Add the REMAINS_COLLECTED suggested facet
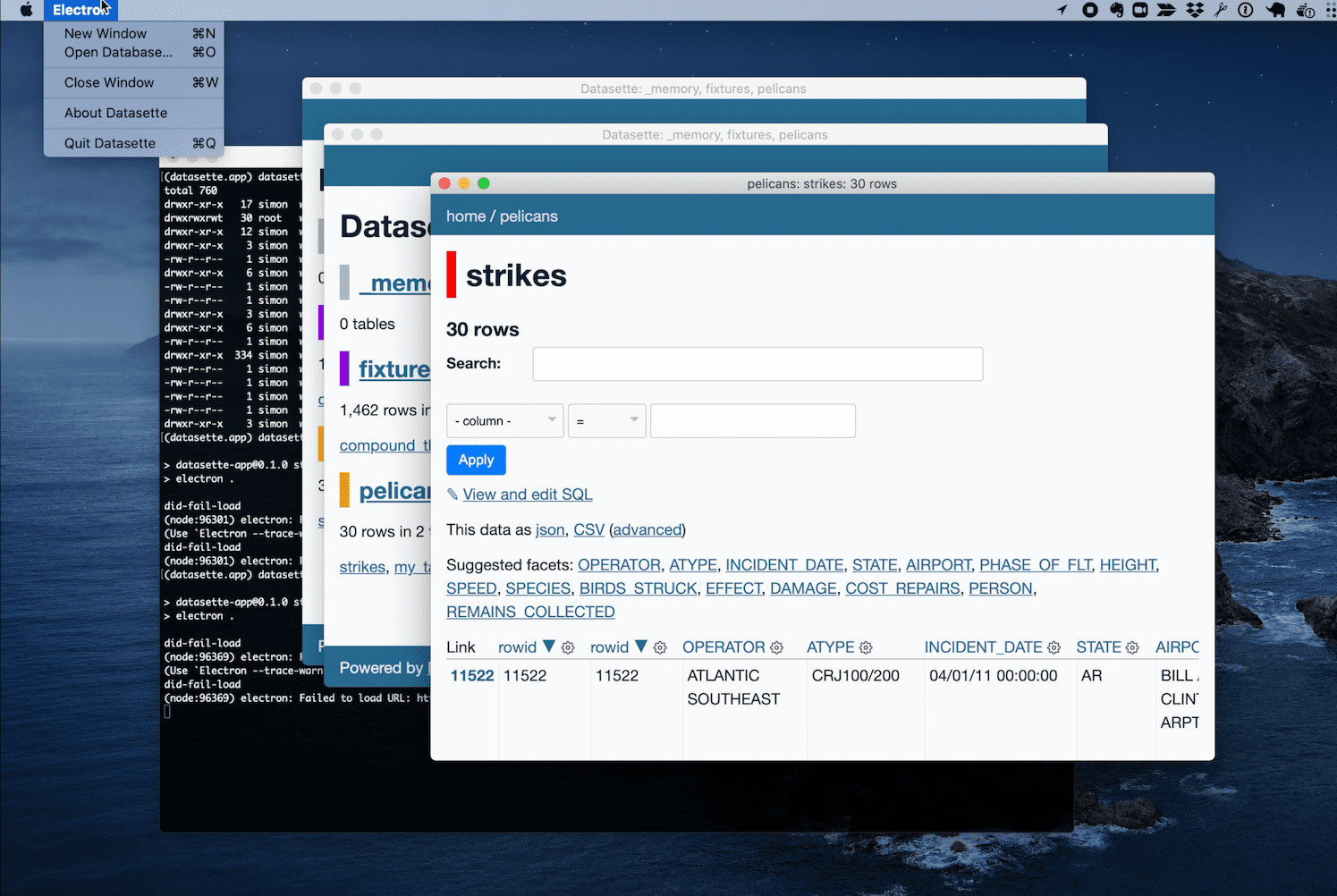 pyautogui.click(x=530, y=612)
